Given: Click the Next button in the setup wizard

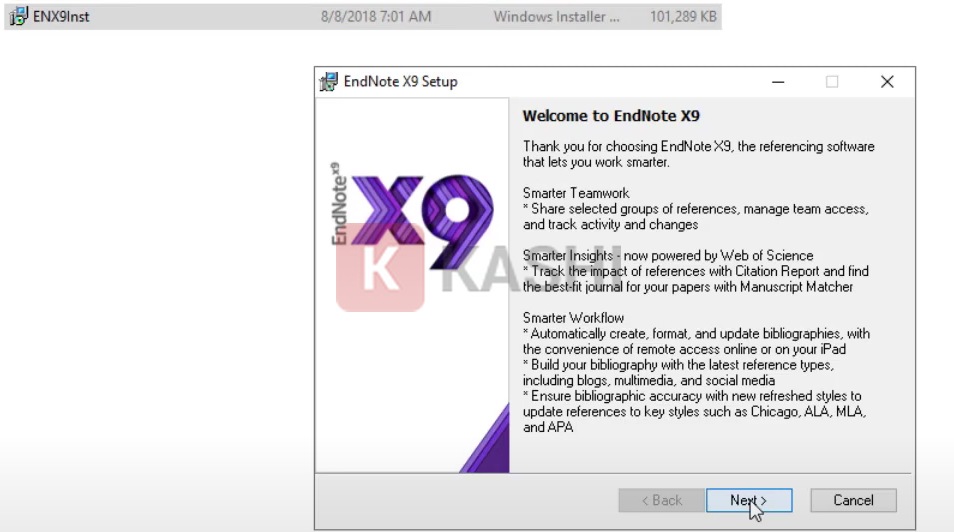Looking at the screenshot, I should click(749, 500).
